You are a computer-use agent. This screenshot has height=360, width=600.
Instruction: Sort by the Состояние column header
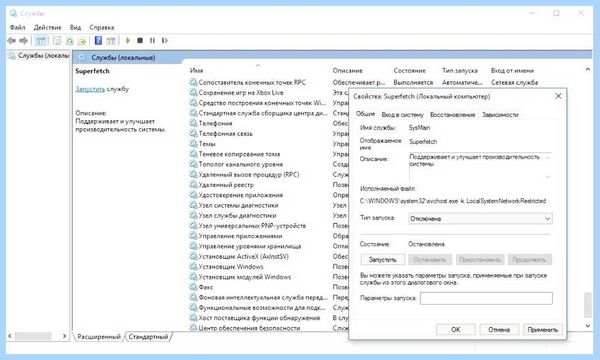(x=409, y=70)
